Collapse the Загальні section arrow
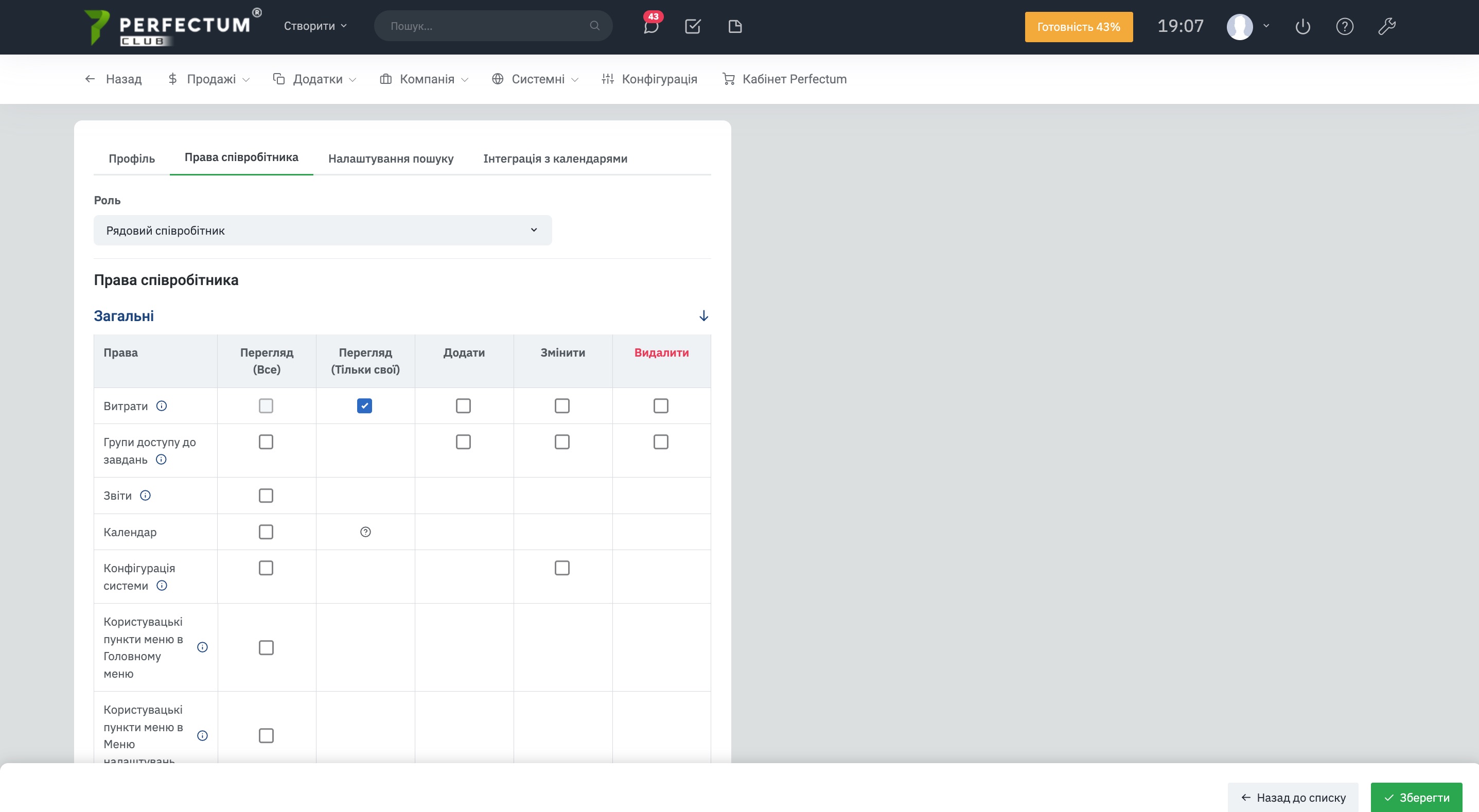Screen dimensions: 1479x812 tap(703, 316)
